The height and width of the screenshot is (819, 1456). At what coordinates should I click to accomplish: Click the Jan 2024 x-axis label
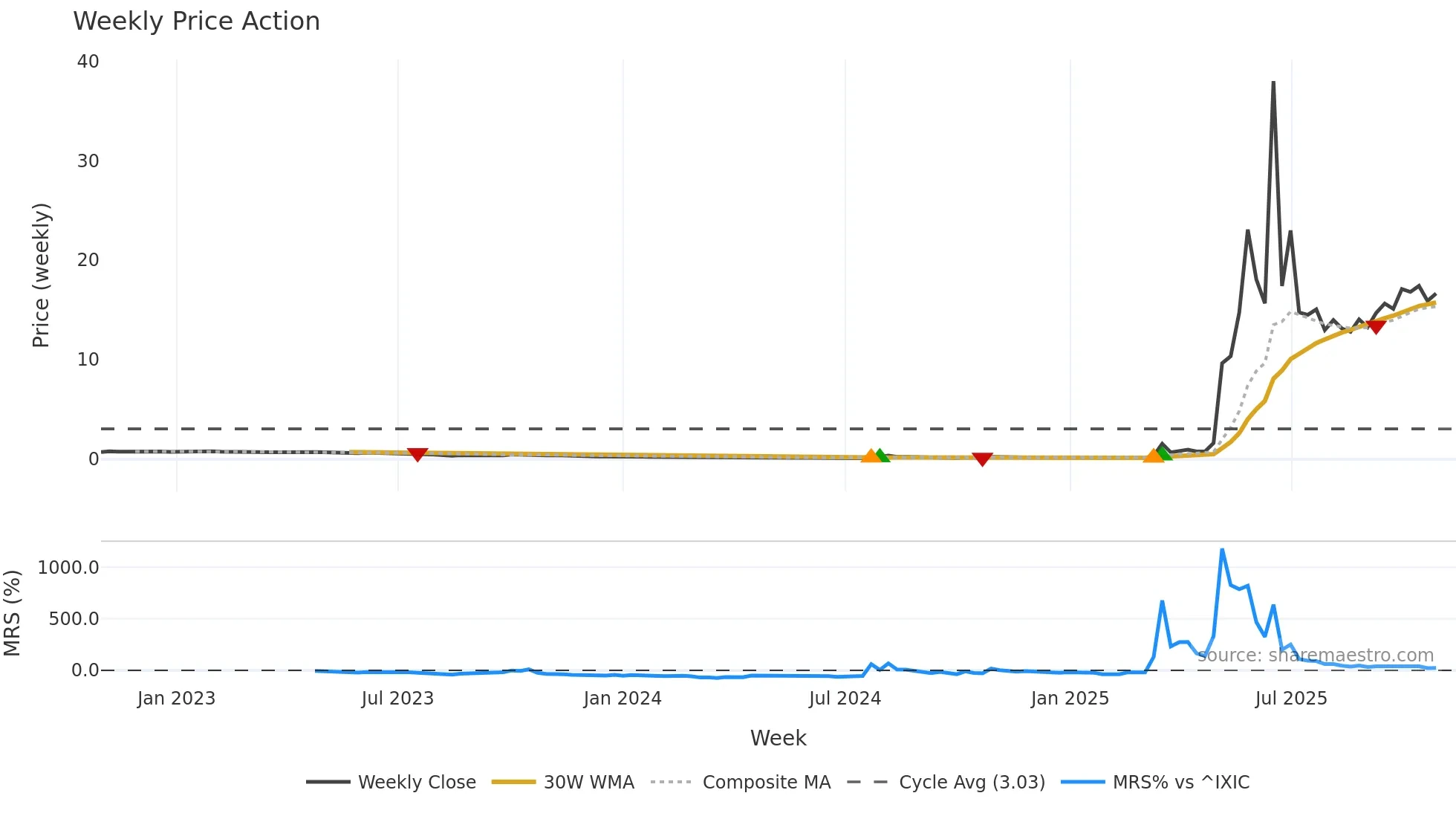pos(623,699)
